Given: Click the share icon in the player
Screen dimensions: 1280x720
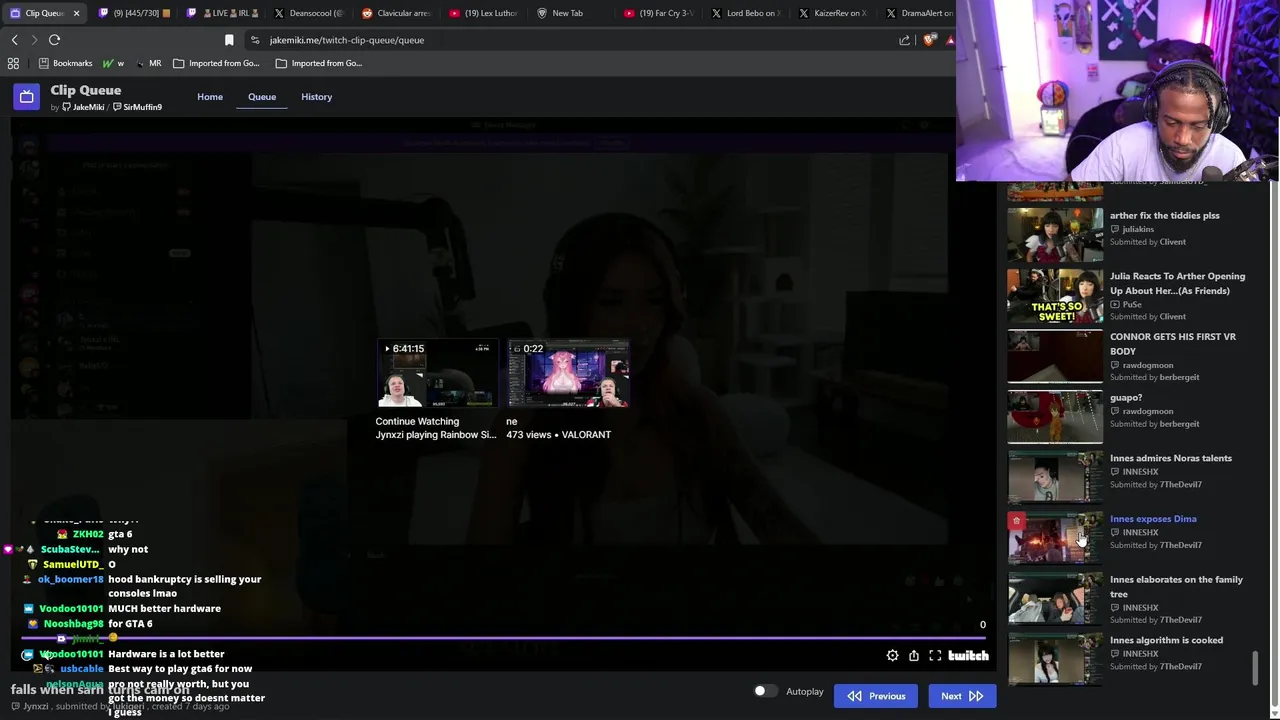Looking at the screenshot, I should point(914,655).
